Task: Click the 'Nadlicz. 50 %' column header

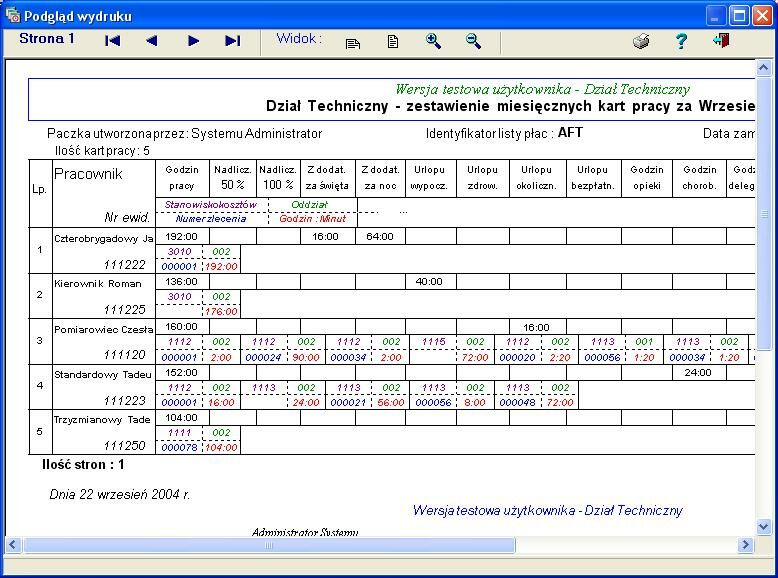Action: (233, 178)
